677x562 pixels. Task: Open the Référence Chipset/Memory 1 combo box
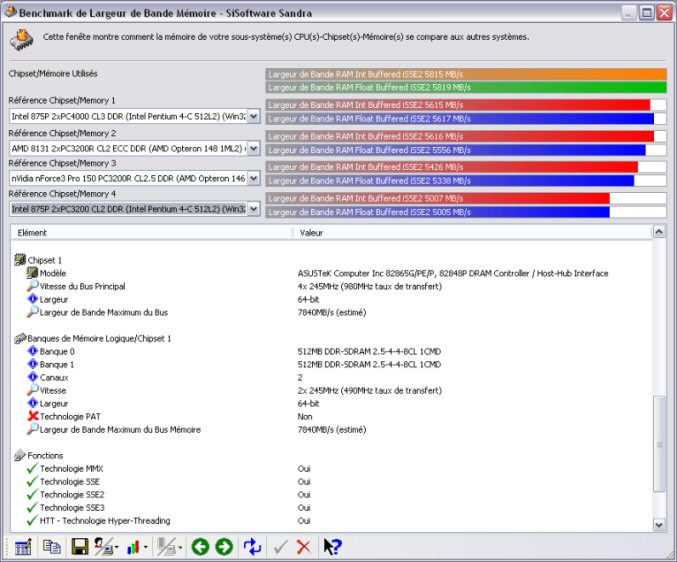coord(134,116)
